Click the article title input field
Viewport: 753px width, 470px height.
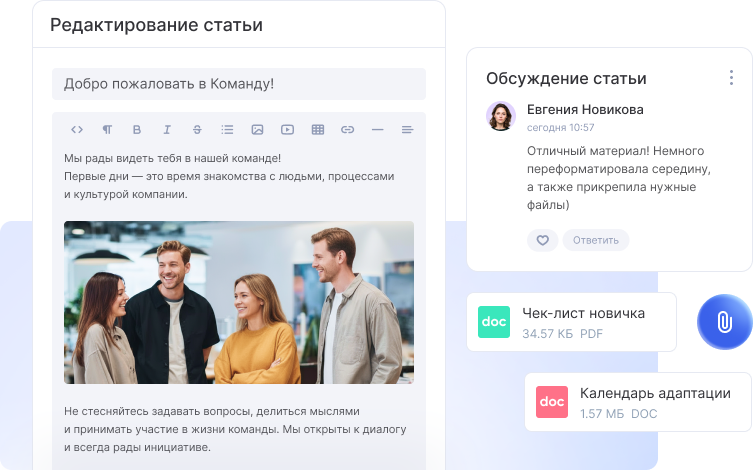tap(239, 84)
